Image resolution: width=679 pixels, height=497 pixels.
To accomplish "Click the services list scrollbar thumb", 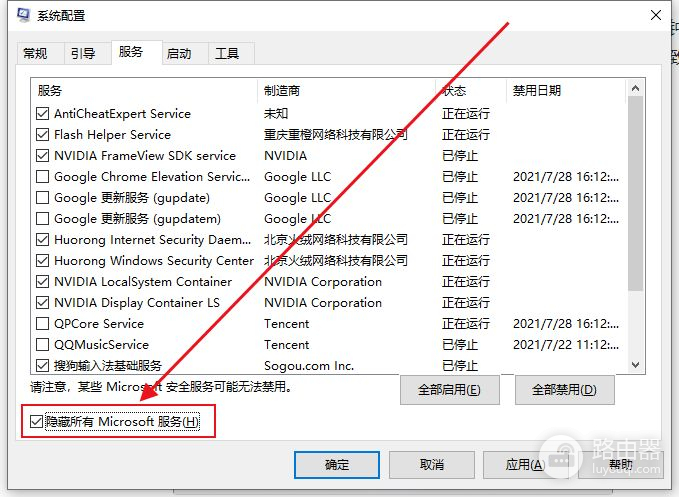I will (635, 194).
